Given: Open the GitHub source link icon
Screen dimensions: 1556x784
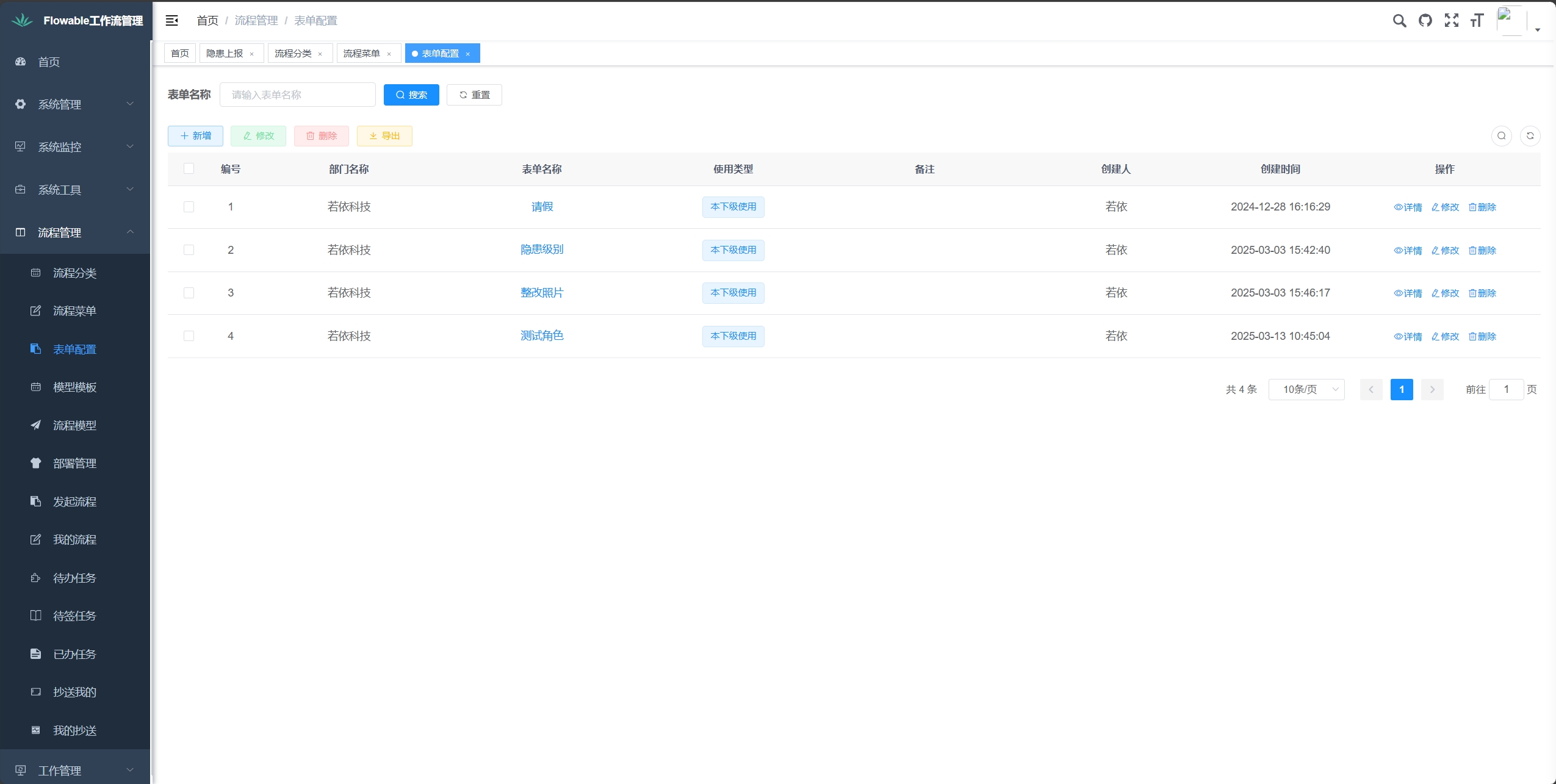Looking at the screenshot, I should [1425, 21].
